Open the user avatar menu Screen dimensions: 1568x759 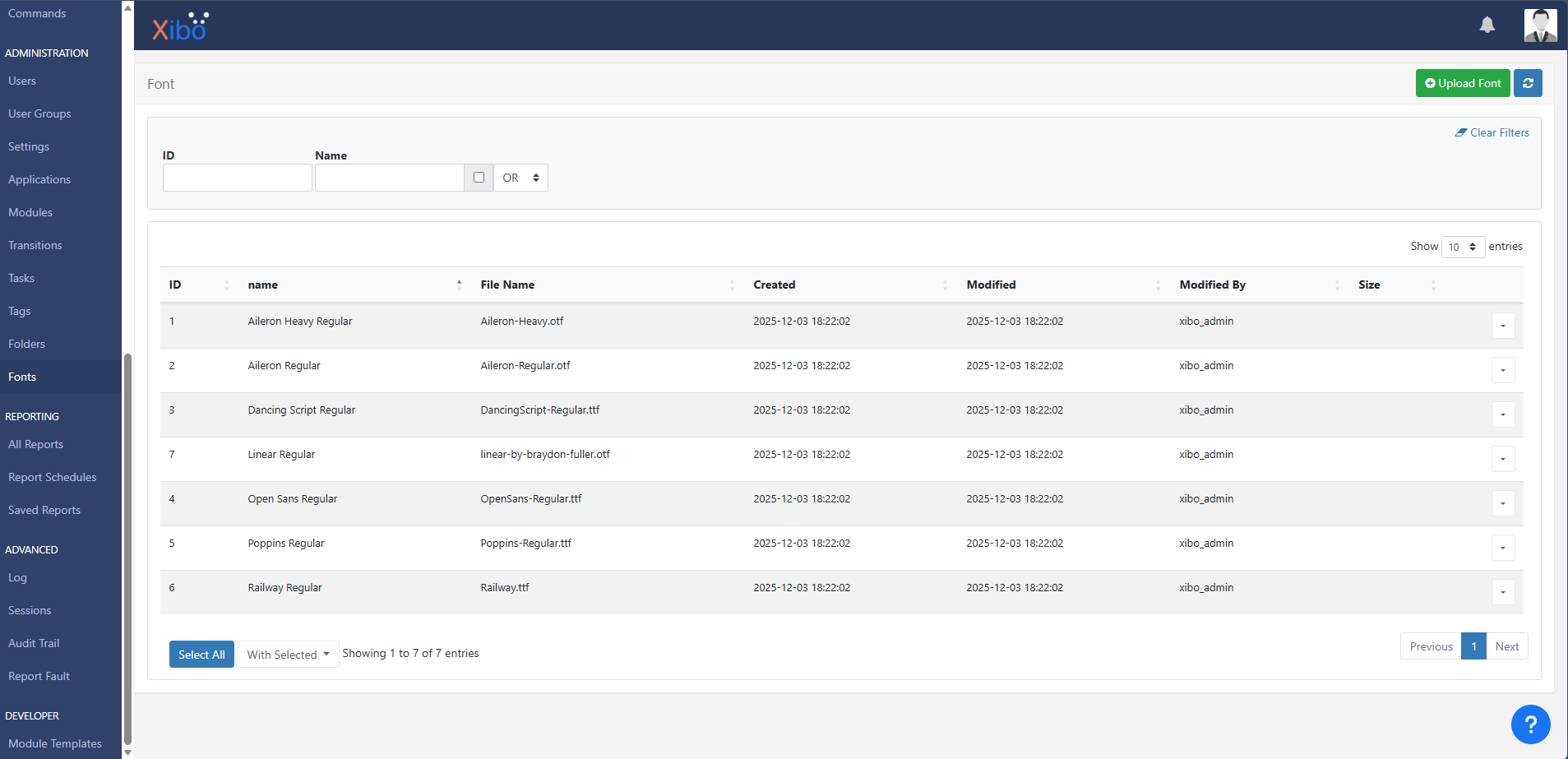coord(1539,25)
